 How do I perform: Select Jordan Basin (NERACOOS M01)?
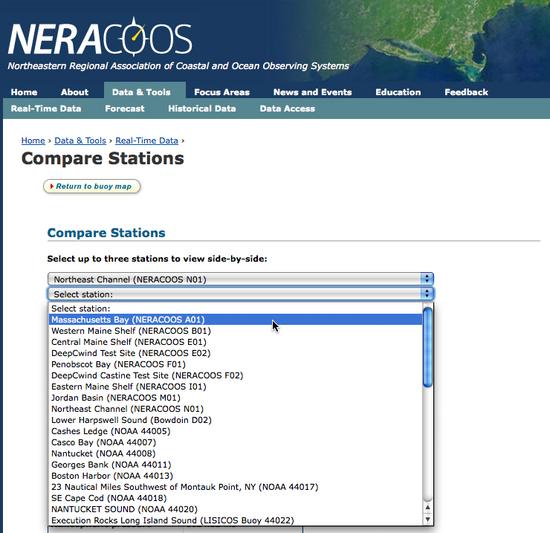coord(235,398)
